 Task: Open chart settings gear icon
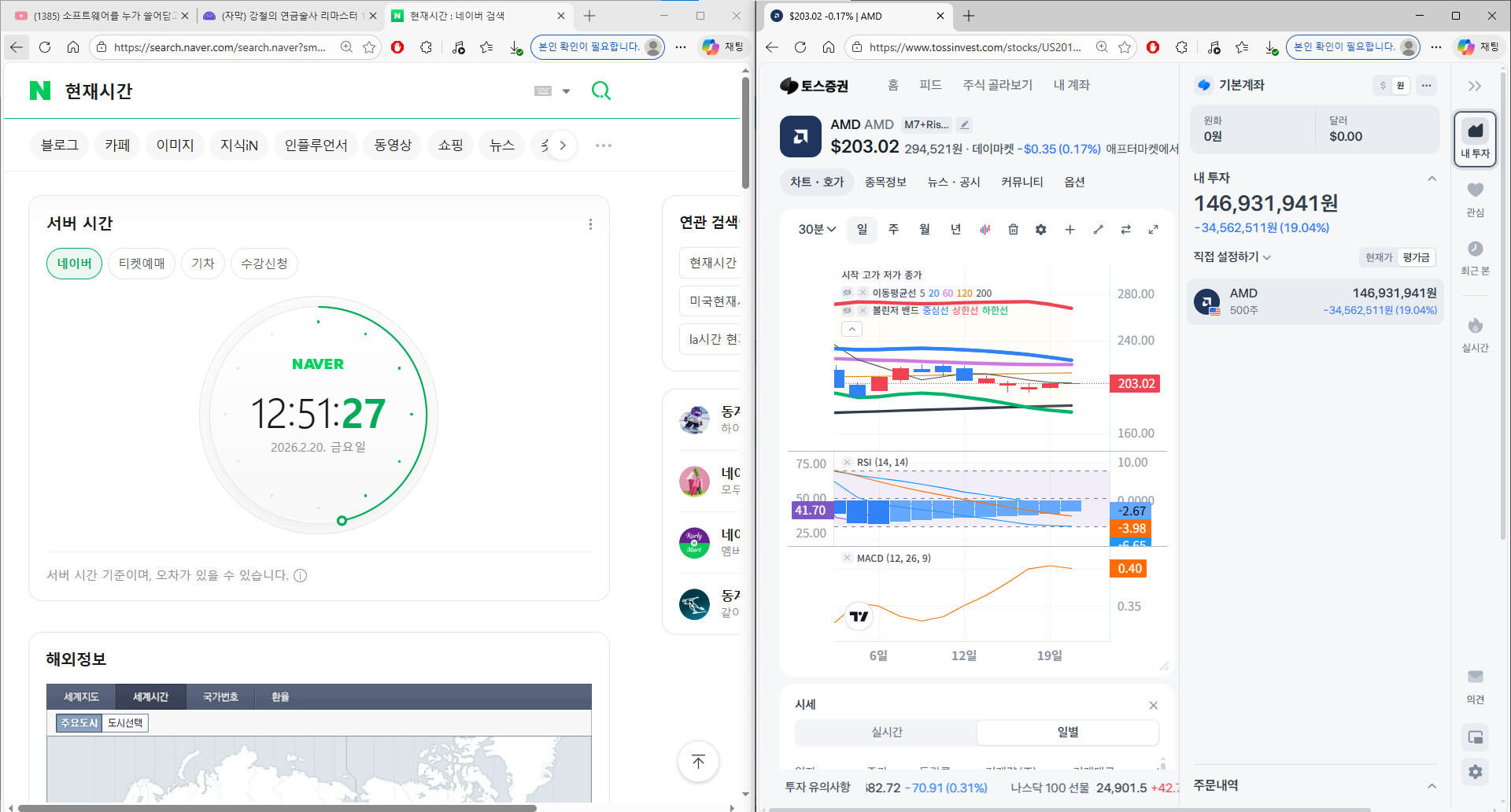pyautogui.click(x=1041, y=230)
